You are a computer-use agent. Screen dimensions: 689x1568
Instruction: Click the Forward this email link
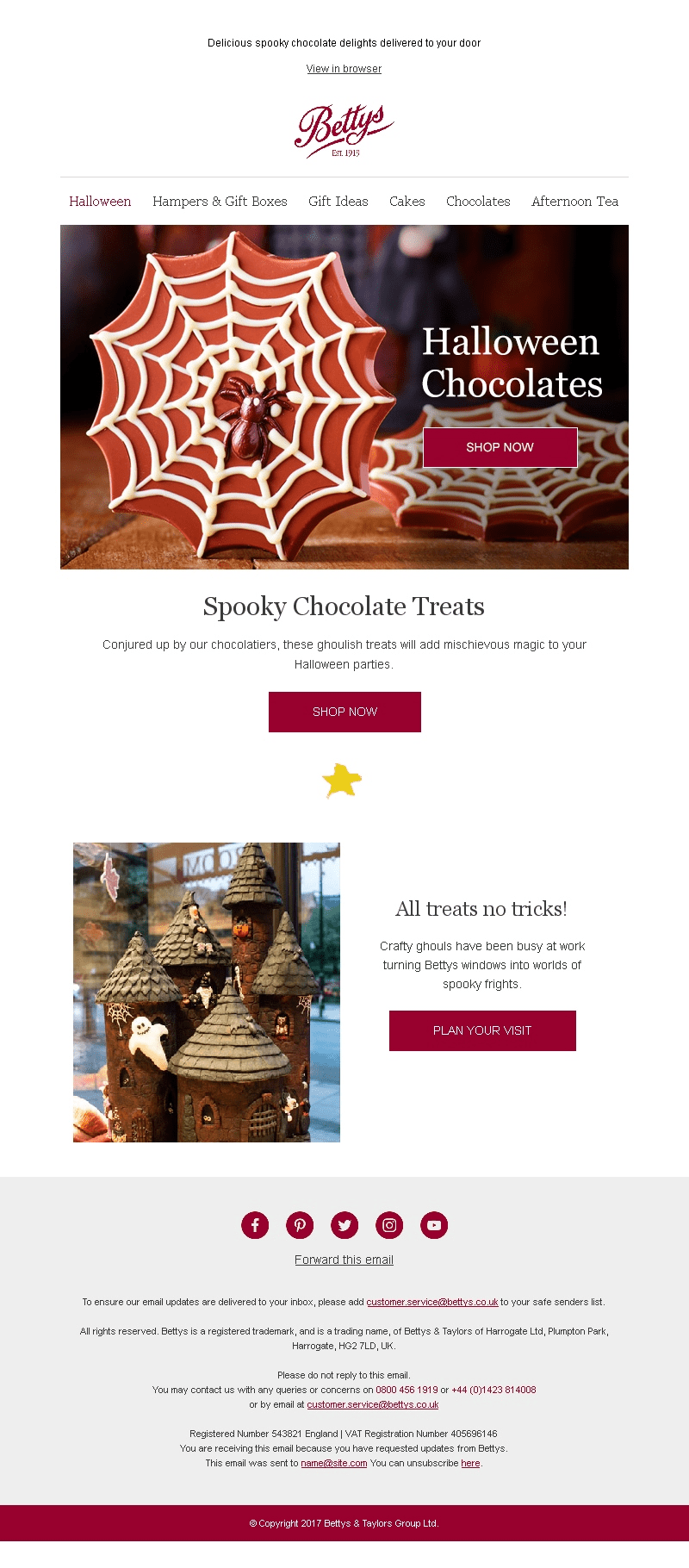344,1260
